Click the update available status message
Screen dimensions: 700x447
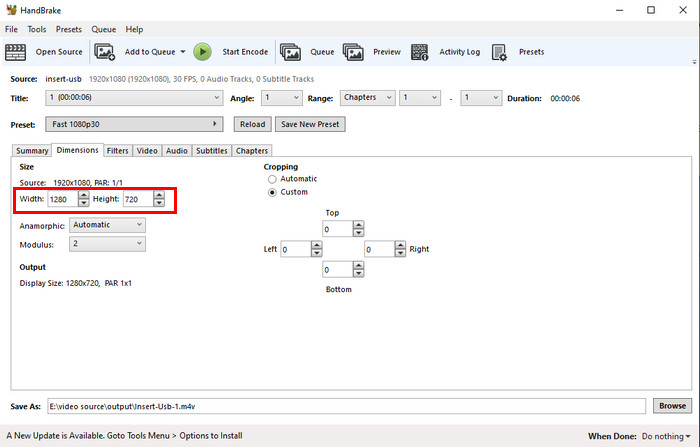coord(125,435)
